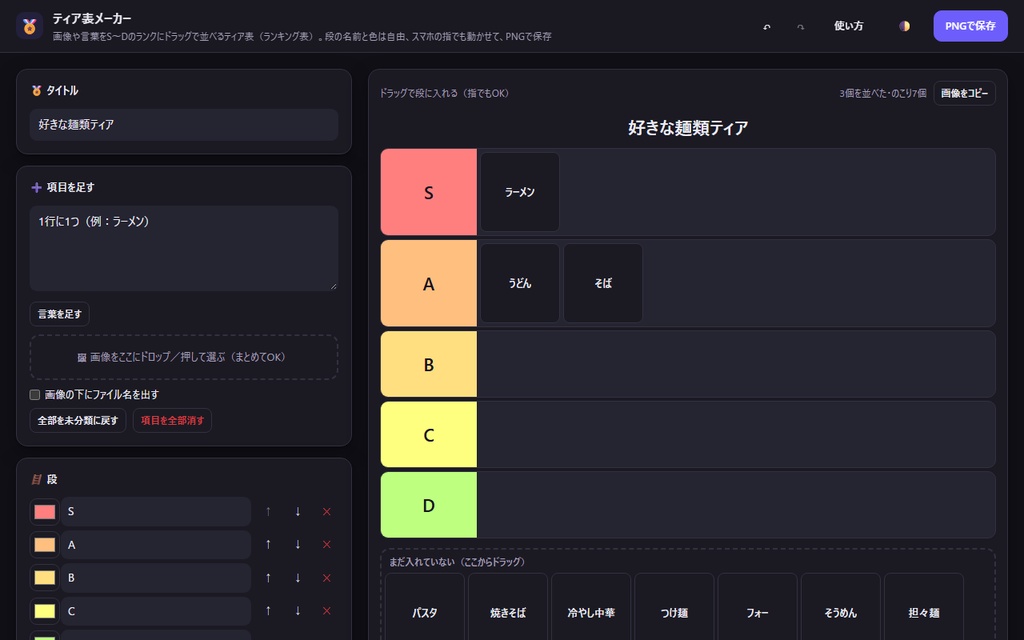Move the C tier down with arrow
The height and width of the screenshot is (640, 1024).
tap(298, 611)
